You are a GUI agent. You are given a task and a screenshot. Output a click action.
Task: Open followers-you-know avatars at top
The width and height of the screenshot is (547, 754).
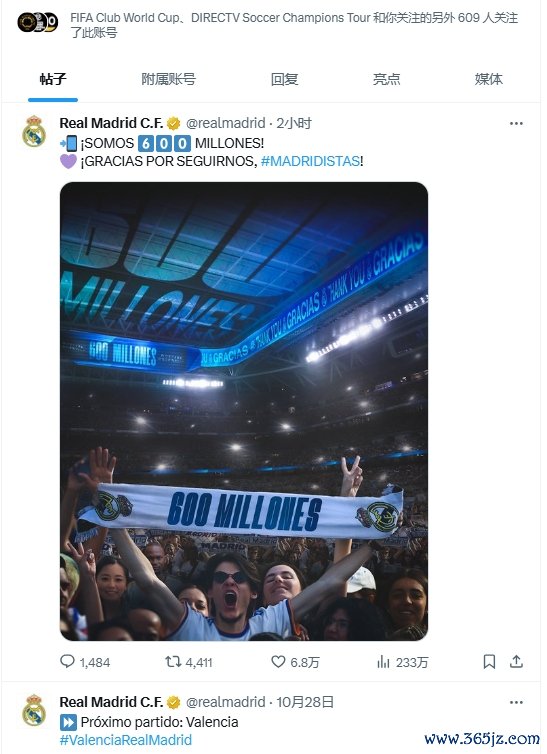click(x=38, y=22)
